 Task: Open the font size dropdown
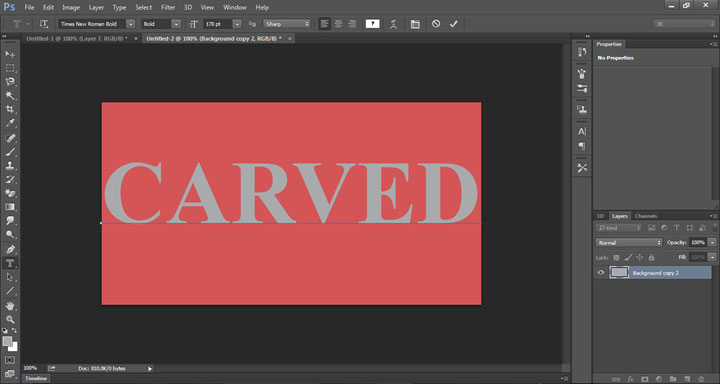(237, 24)
